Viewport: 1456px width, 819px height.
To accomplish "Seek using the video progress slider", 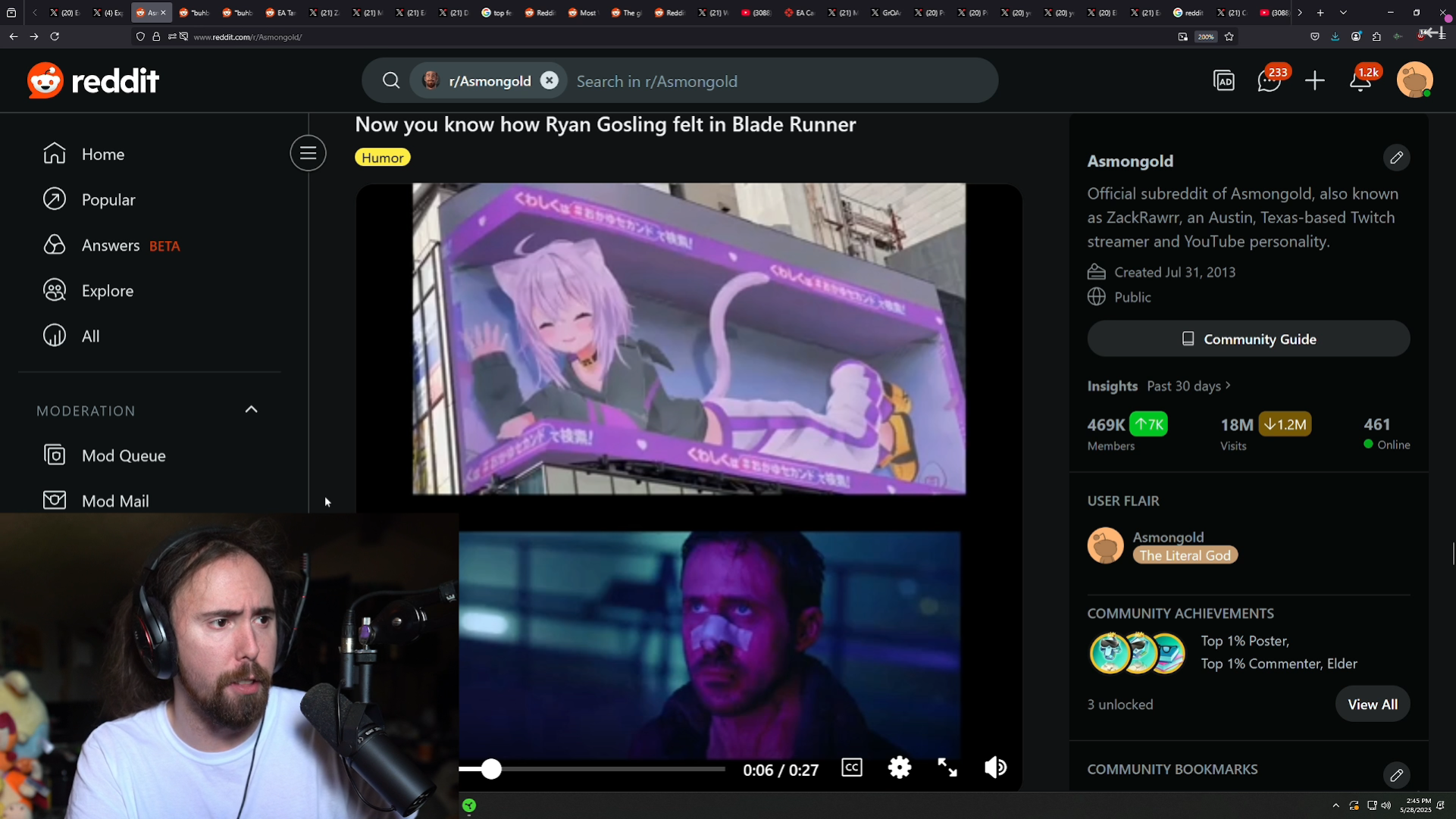I will (491, 770).
